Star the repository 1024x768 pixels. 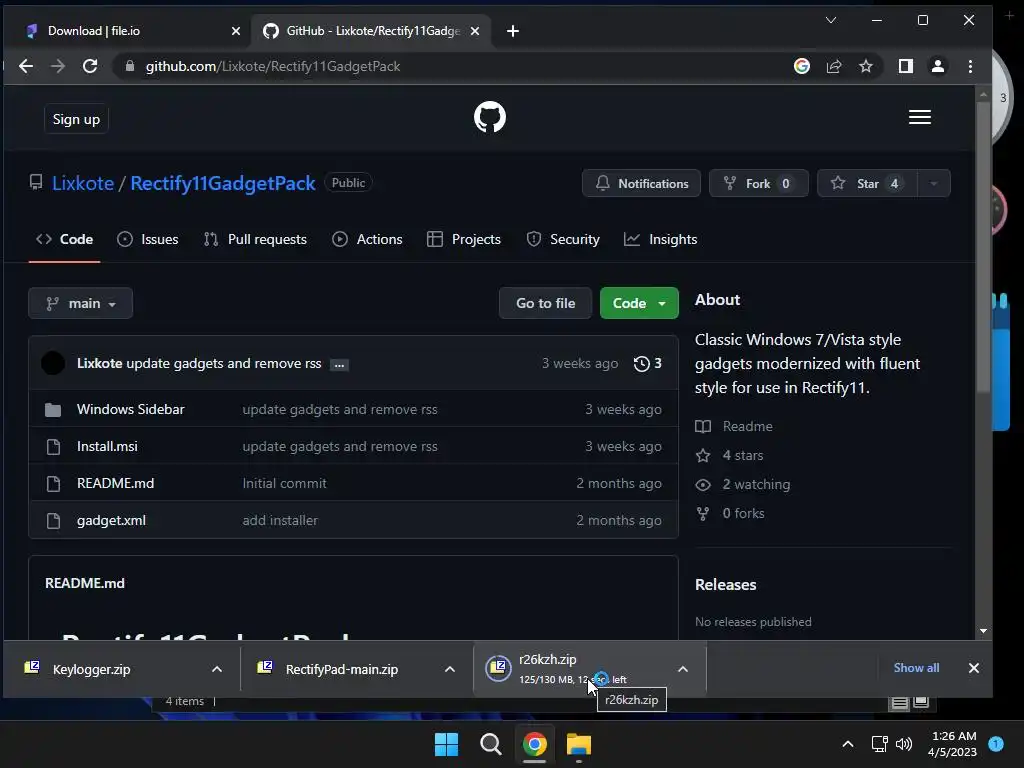pos(867,184)
